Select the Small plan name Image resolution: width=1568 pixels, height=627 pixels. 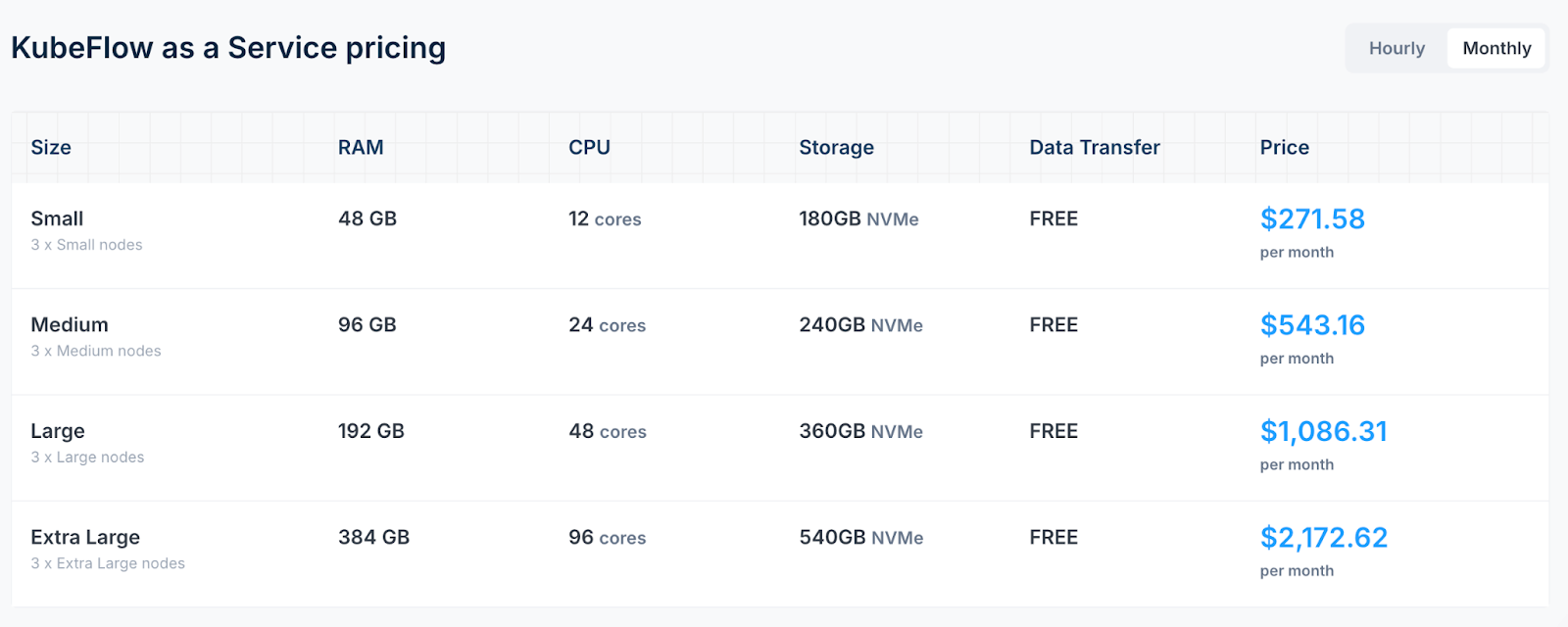coord(57,218)
